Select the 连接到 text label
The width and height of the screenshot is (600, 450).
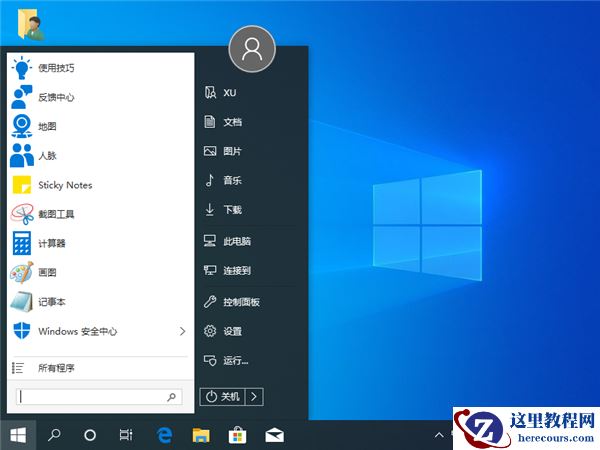237,271
